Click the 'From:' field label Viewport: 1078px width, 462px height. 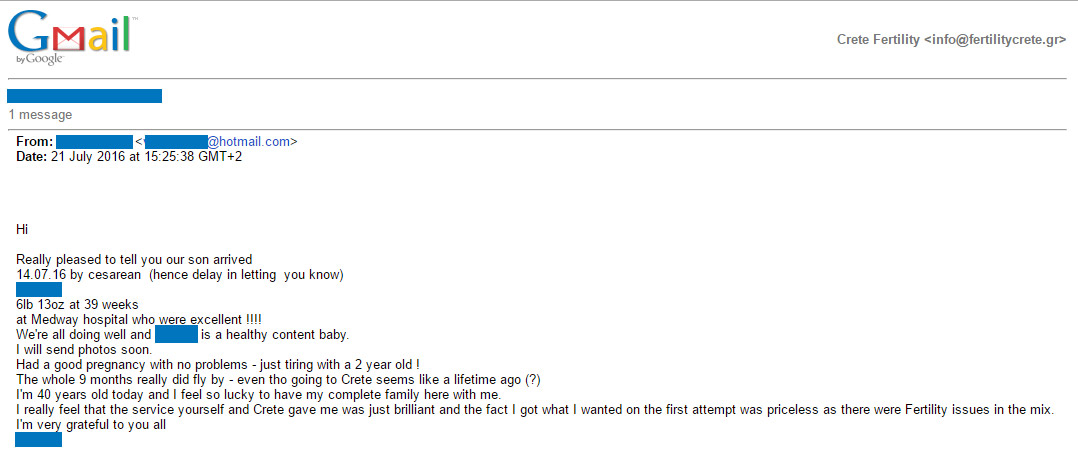(34, 142)
